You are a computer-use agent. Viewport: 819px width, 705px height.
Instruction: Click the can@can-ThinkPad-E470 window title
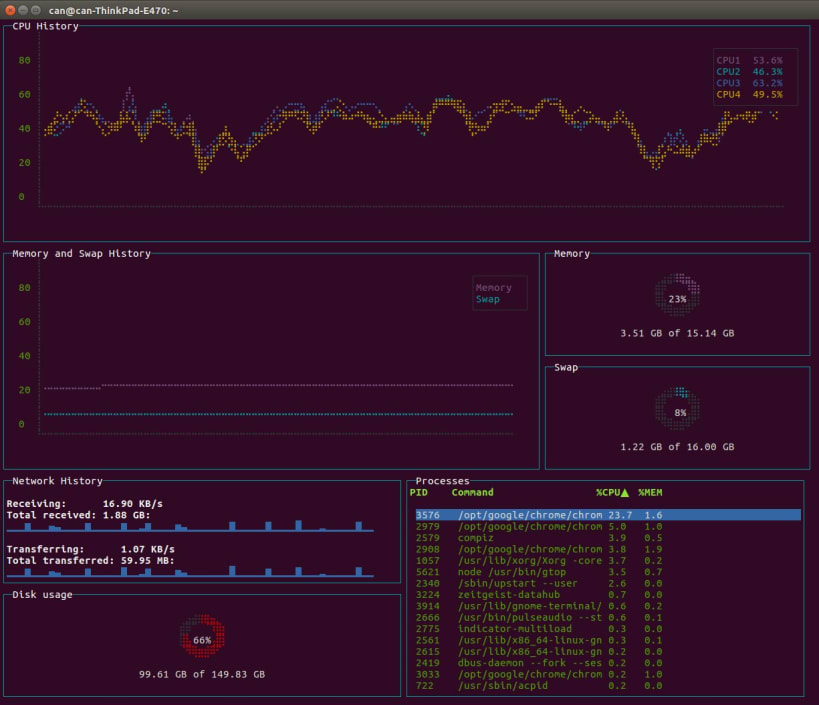[113, 9]
